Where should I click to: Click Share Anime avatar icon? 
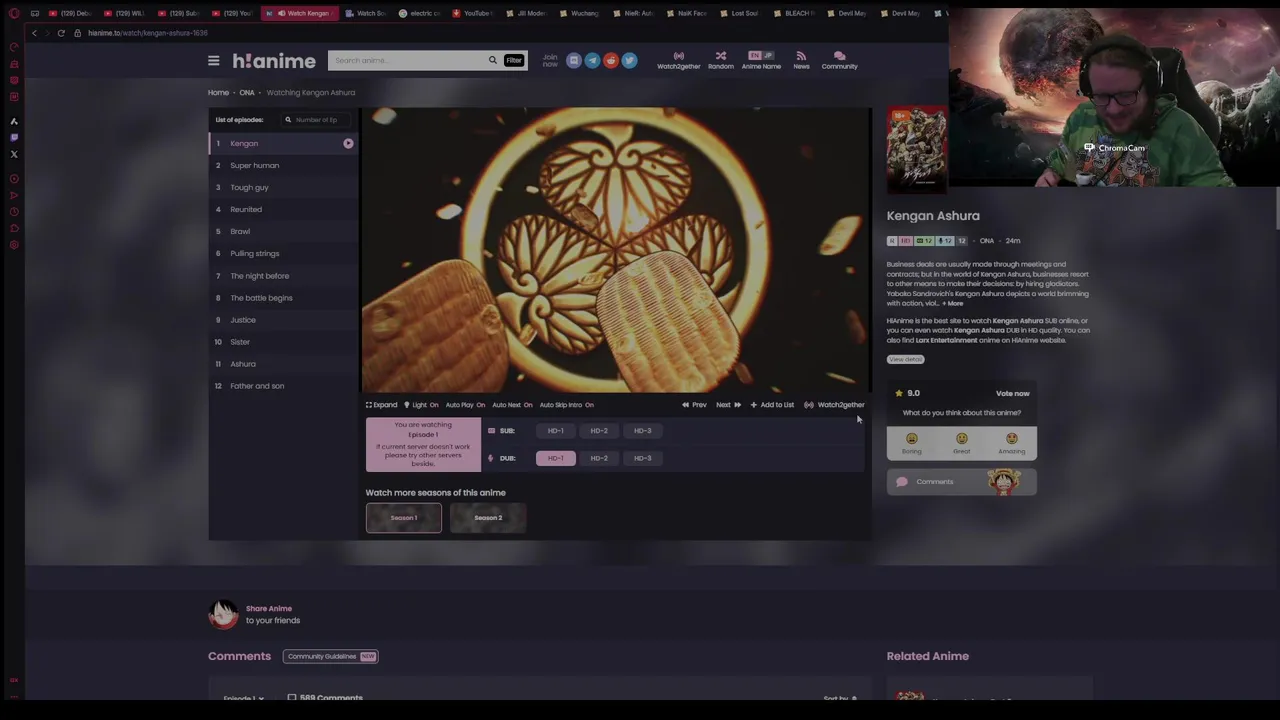pyautogui.click(x=223, y=614)
